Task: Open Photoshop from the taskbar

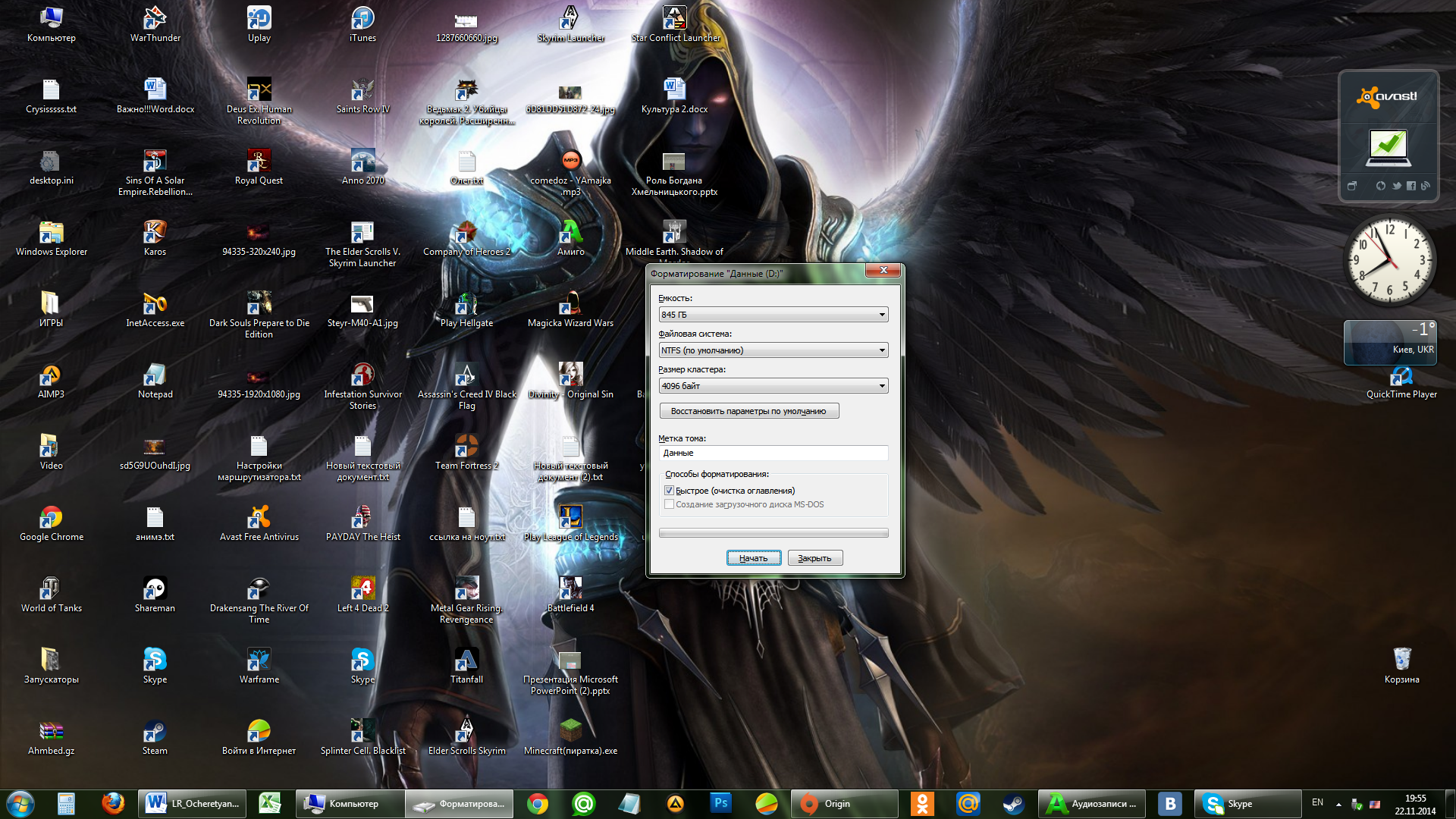Action: click(720, 803)
